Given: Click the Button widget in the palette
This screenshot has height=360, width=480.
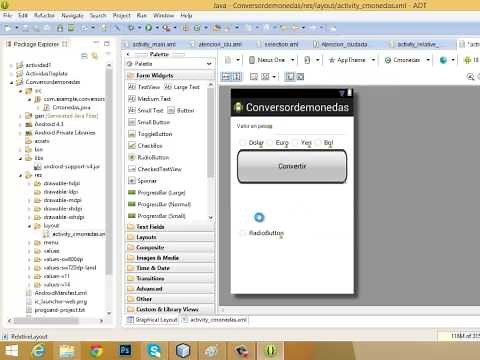Looking at the screenshot, I should tap(181, 110).
